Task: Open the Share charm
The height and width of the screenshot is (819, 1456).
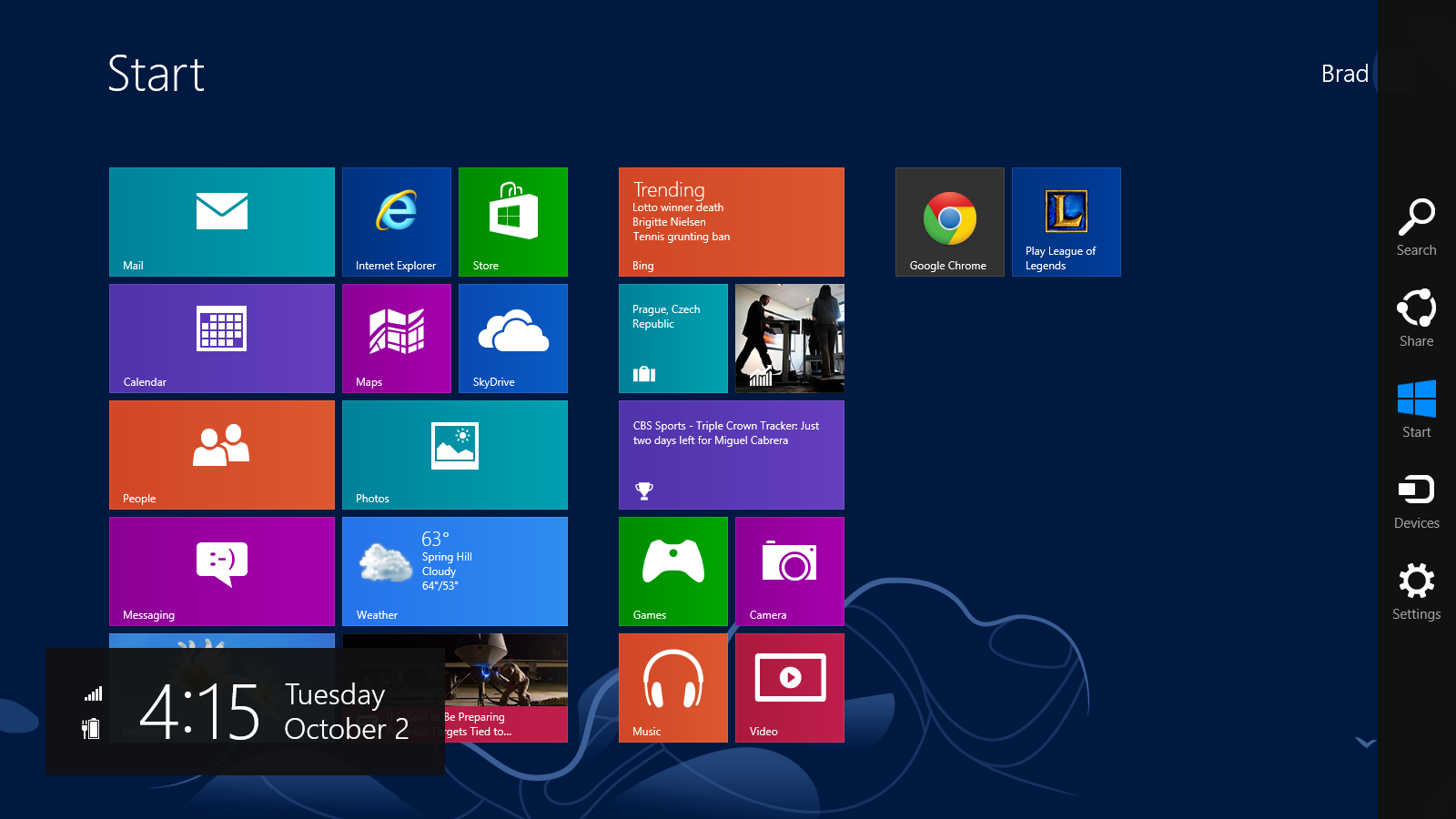Action: [x=1417, y=318]
